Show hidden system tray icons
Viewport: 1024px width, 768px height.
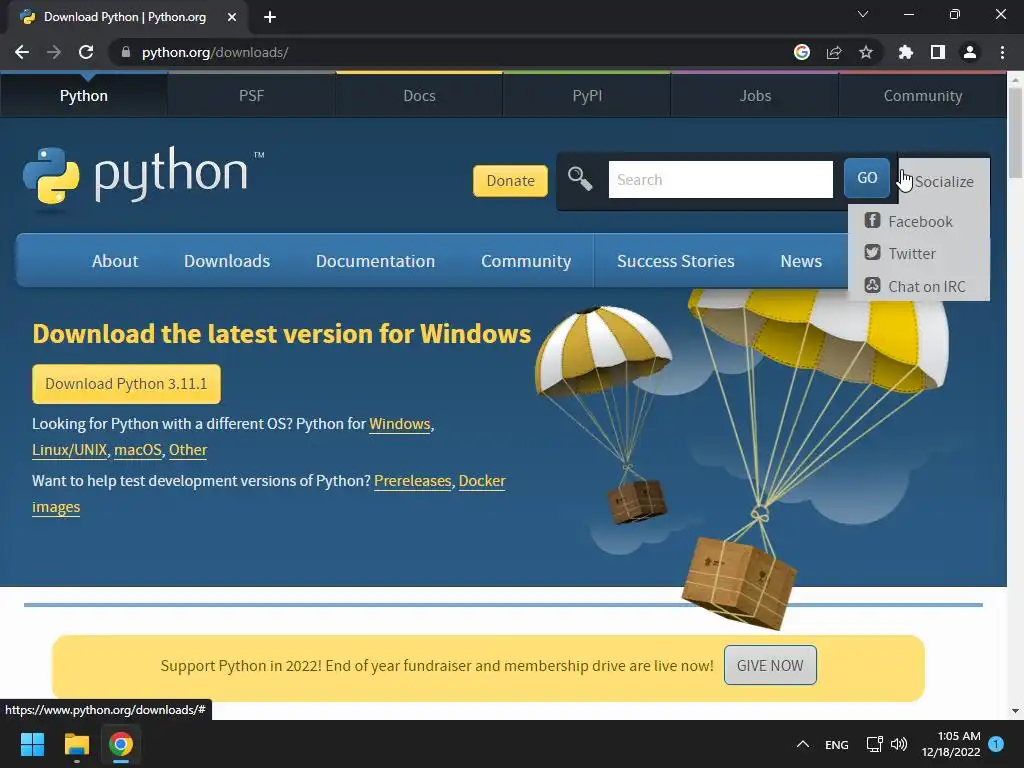[803, 744]
